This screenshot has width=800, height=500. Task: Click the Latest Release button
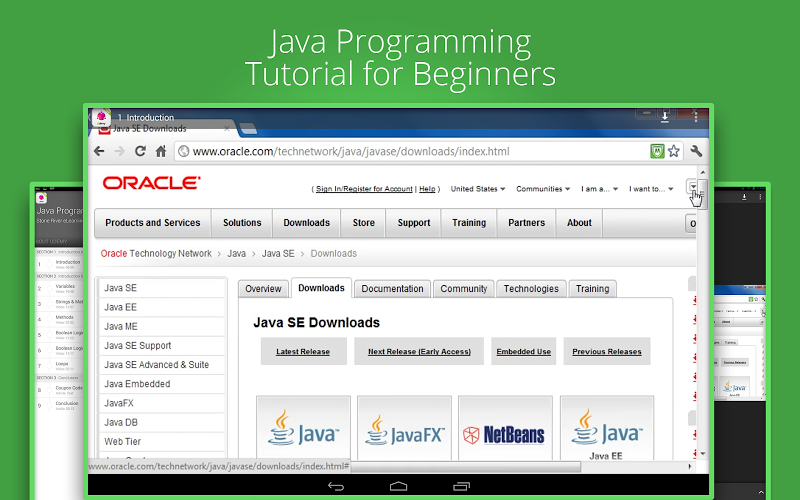[x=303, y=352]
